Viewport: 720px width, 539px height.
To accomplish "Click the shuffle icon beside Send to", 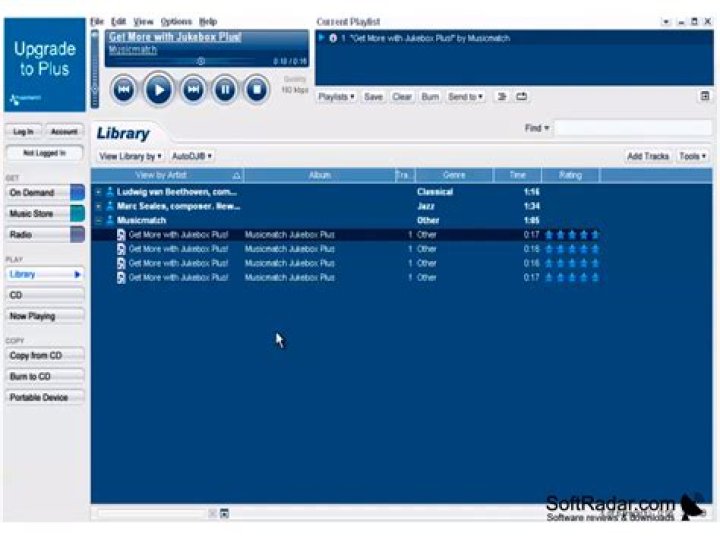I will pyautogui.click(x=502, y=97).
